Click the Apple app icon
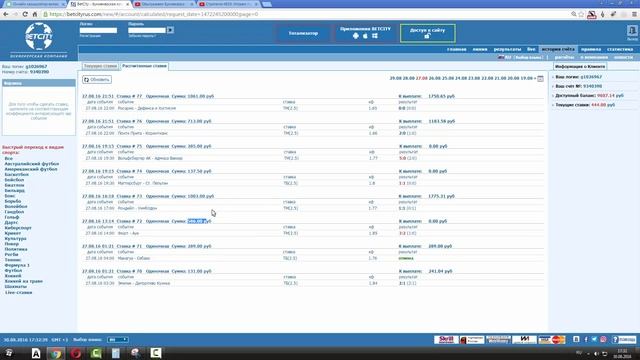This screenshot has width=640, height=360. pyautogui.click(x=365, y=36)
